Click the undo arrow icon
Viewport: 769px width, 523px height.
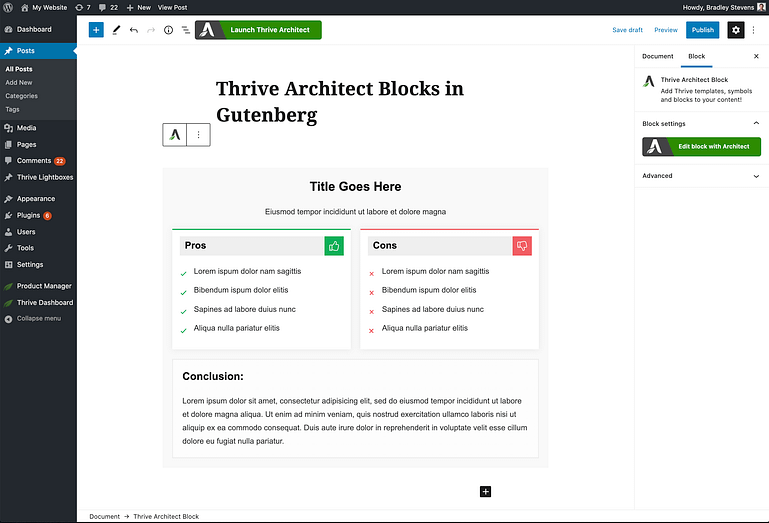134,30
